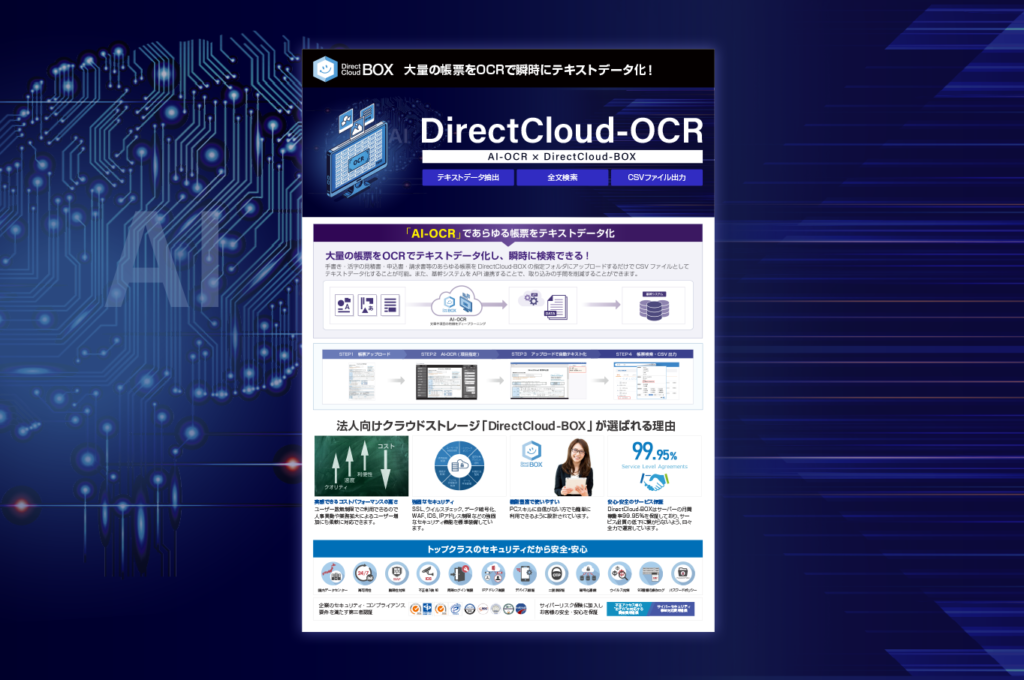1024x680 pixels.
Task: Click the CSVファイル出力 button
Action: tap(656, 176)
